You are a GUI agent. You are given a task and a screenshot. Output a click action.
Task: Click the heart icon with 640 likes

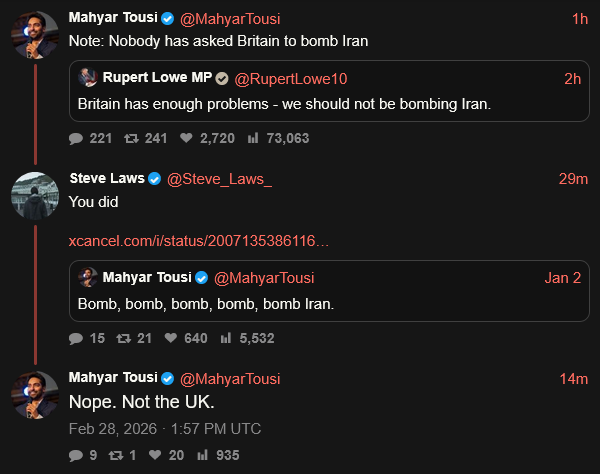(171, 338)
